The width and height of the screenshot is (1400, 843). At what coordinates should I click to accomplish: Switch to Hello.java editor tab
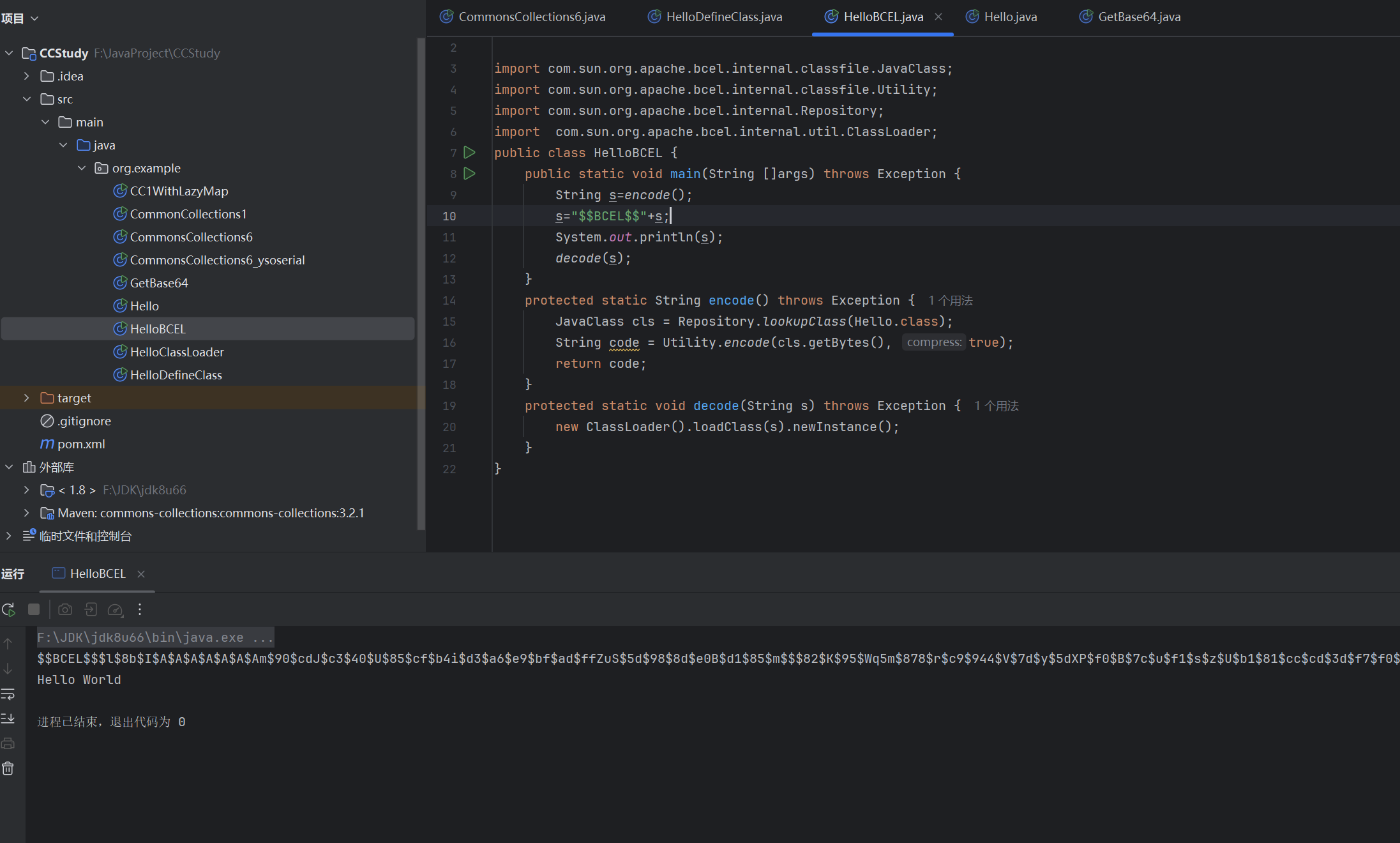tap(1010, 17)
